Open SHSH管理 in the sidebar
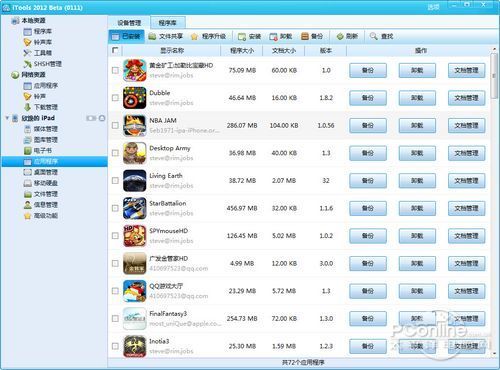The image size is (500, 370). click(x=42, y=64)
